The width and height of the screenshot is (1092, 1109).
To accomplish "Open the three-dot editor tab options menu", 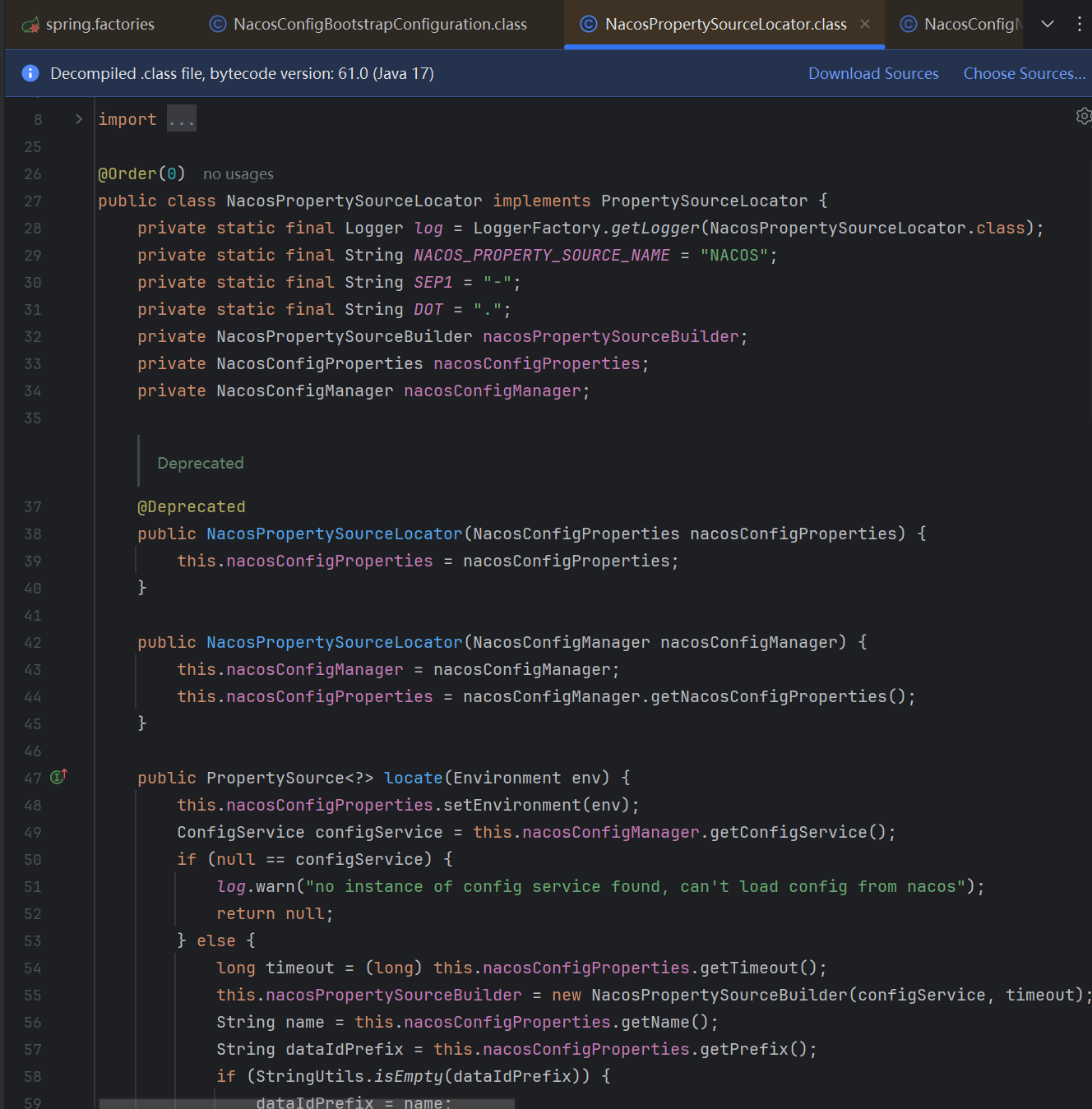I will coord(1079,24).
